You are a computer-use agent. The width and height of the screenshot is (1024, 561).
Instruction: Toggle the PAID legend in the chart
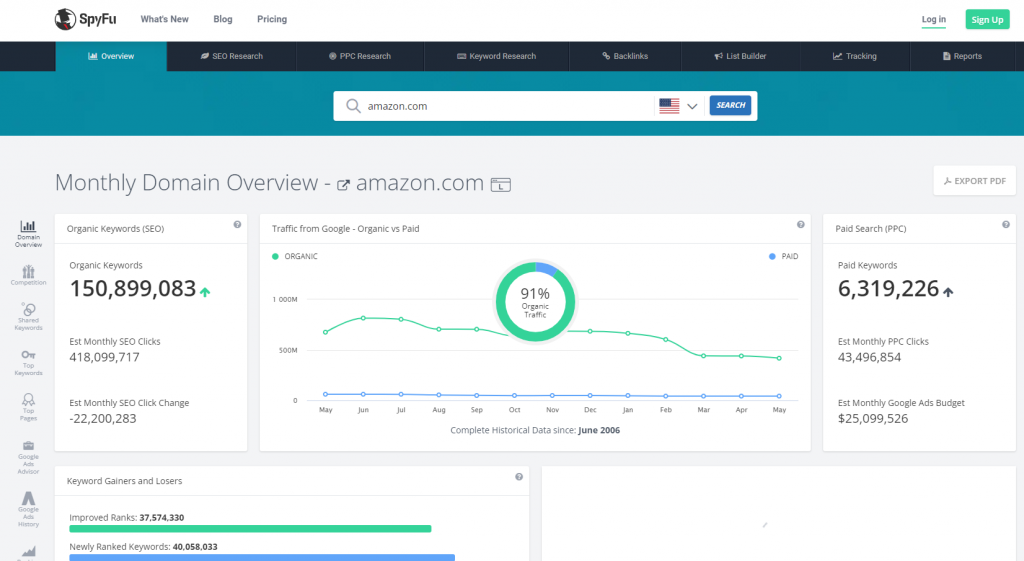click(784, 256)
